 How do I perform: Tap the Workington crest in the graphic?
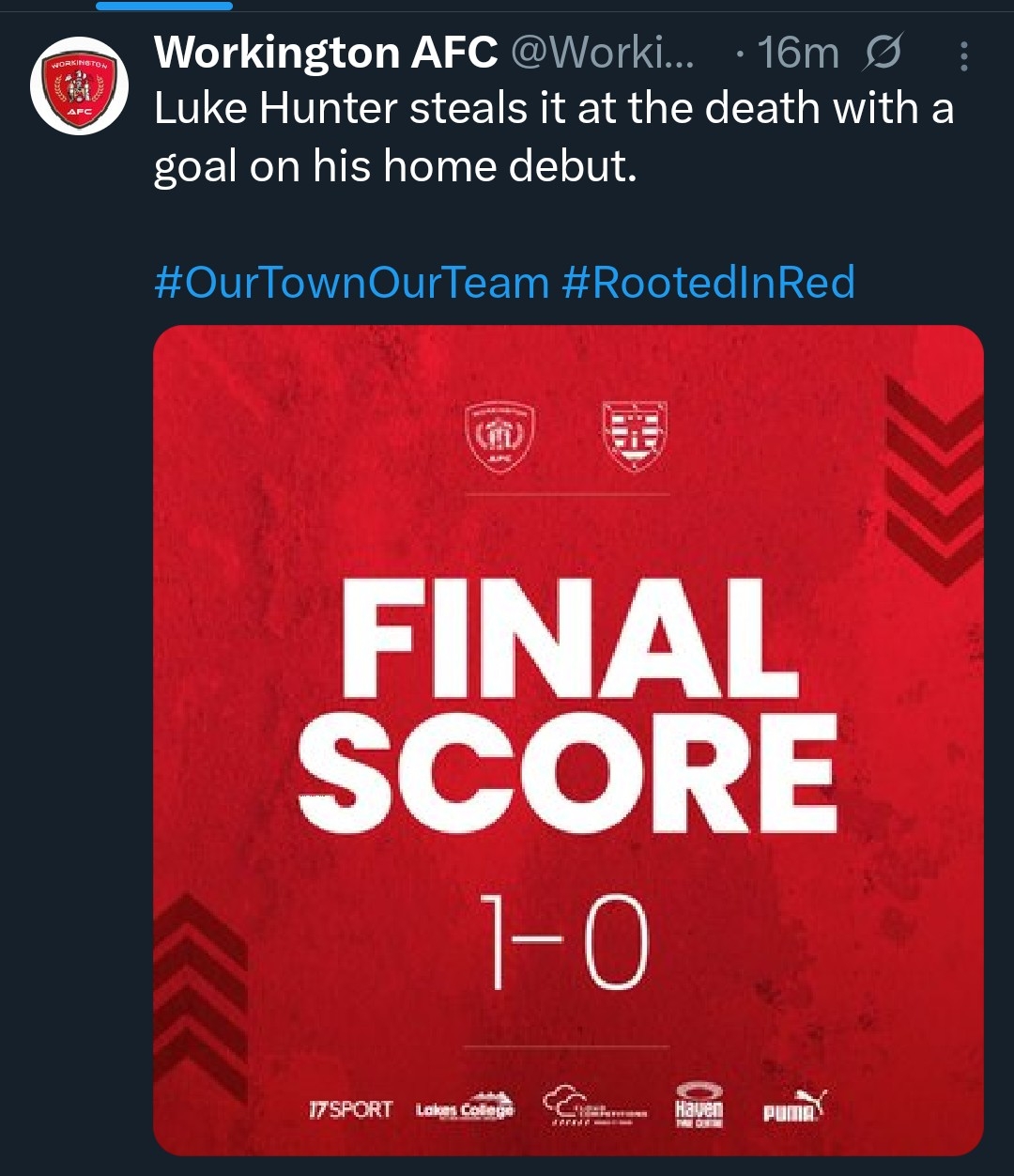coord(499,437)
